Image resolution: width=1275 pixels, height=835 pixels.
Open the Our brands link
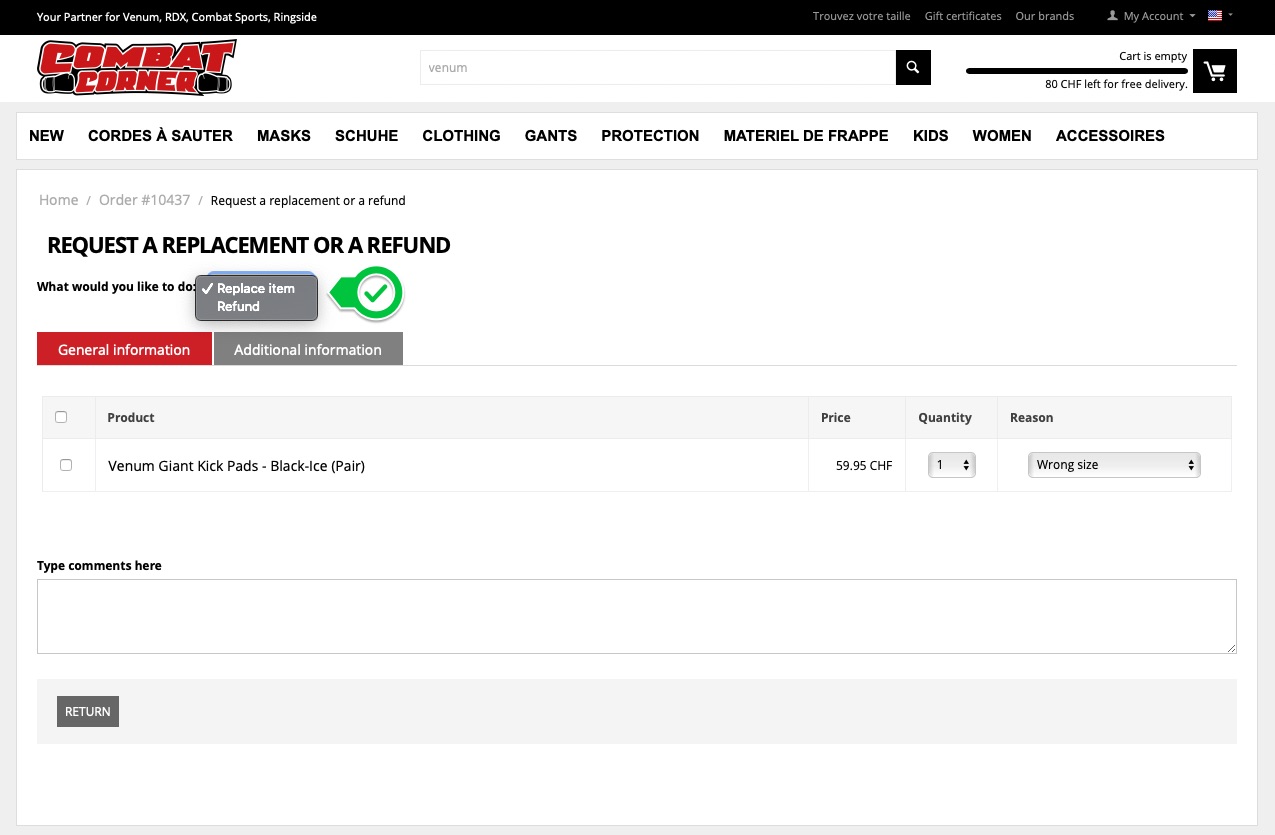click(1044, 16)
